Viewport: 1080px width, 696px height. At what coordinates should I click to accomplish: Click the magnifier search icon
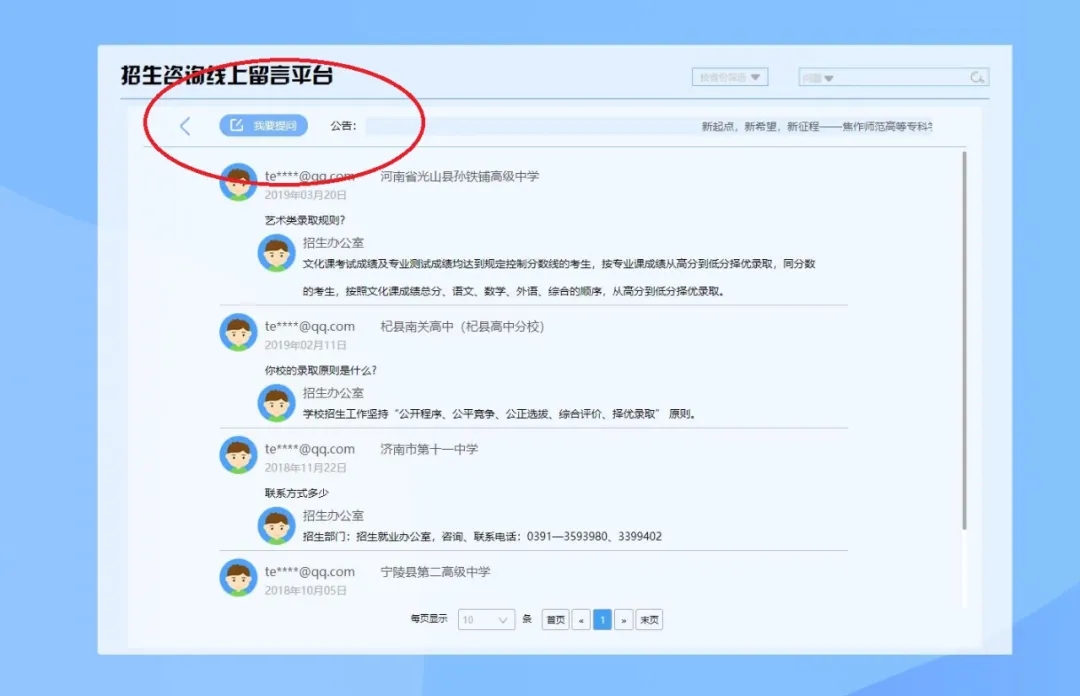point(977,77)
